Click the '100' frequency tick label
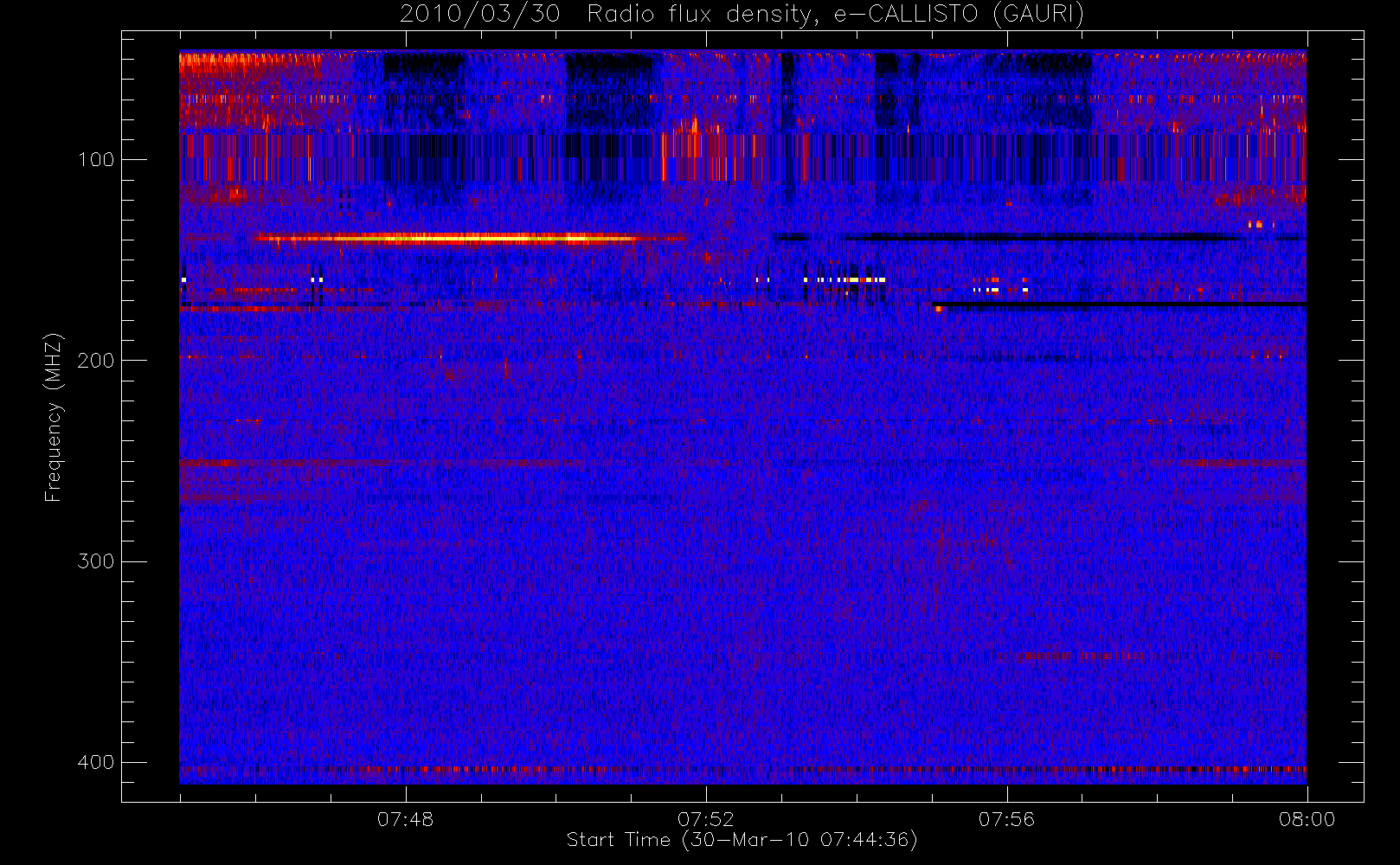Viewport: 1400px width, 865px height. [95, 159]
